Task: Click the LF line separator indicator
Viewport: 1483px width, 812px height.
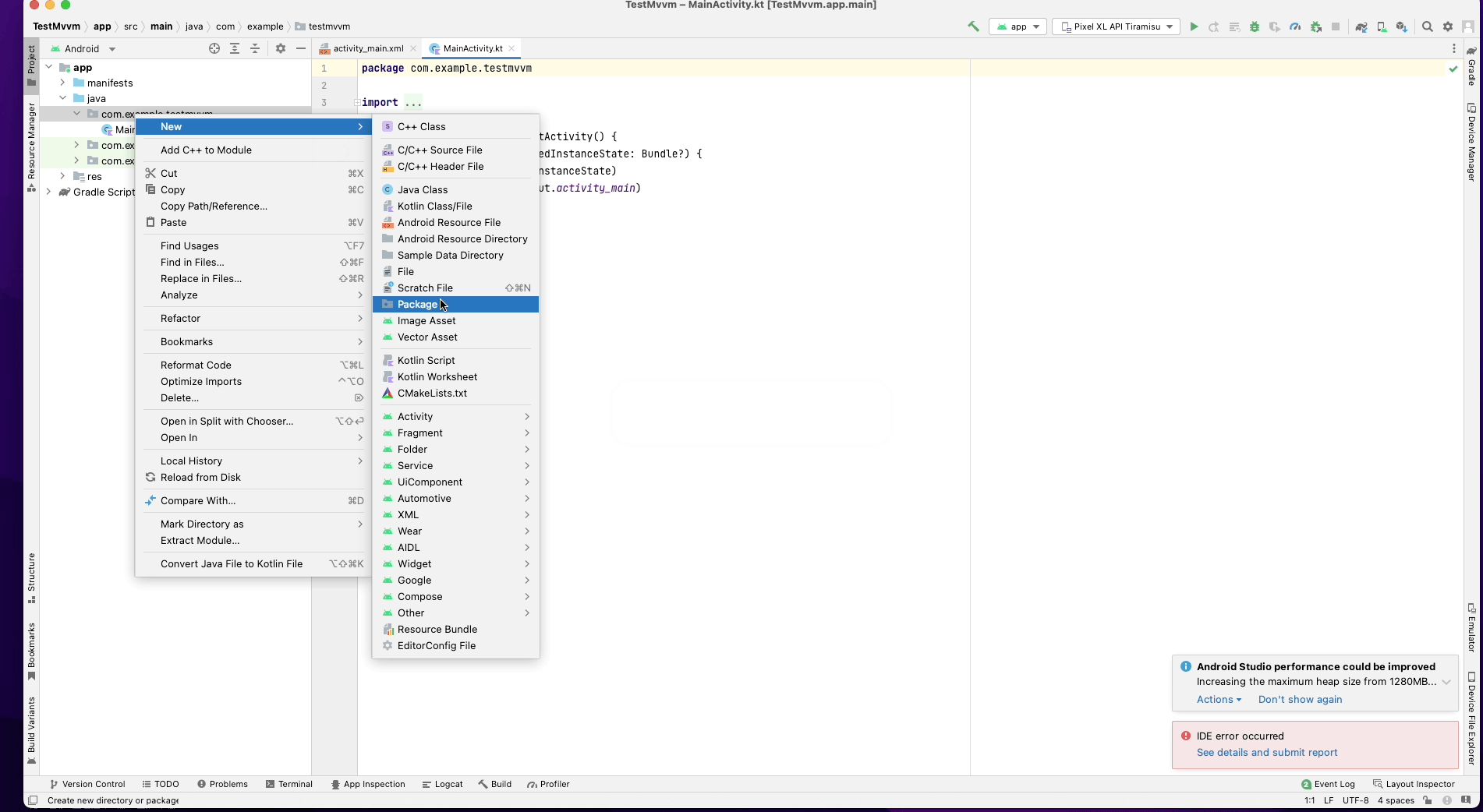Action: 1328,800
